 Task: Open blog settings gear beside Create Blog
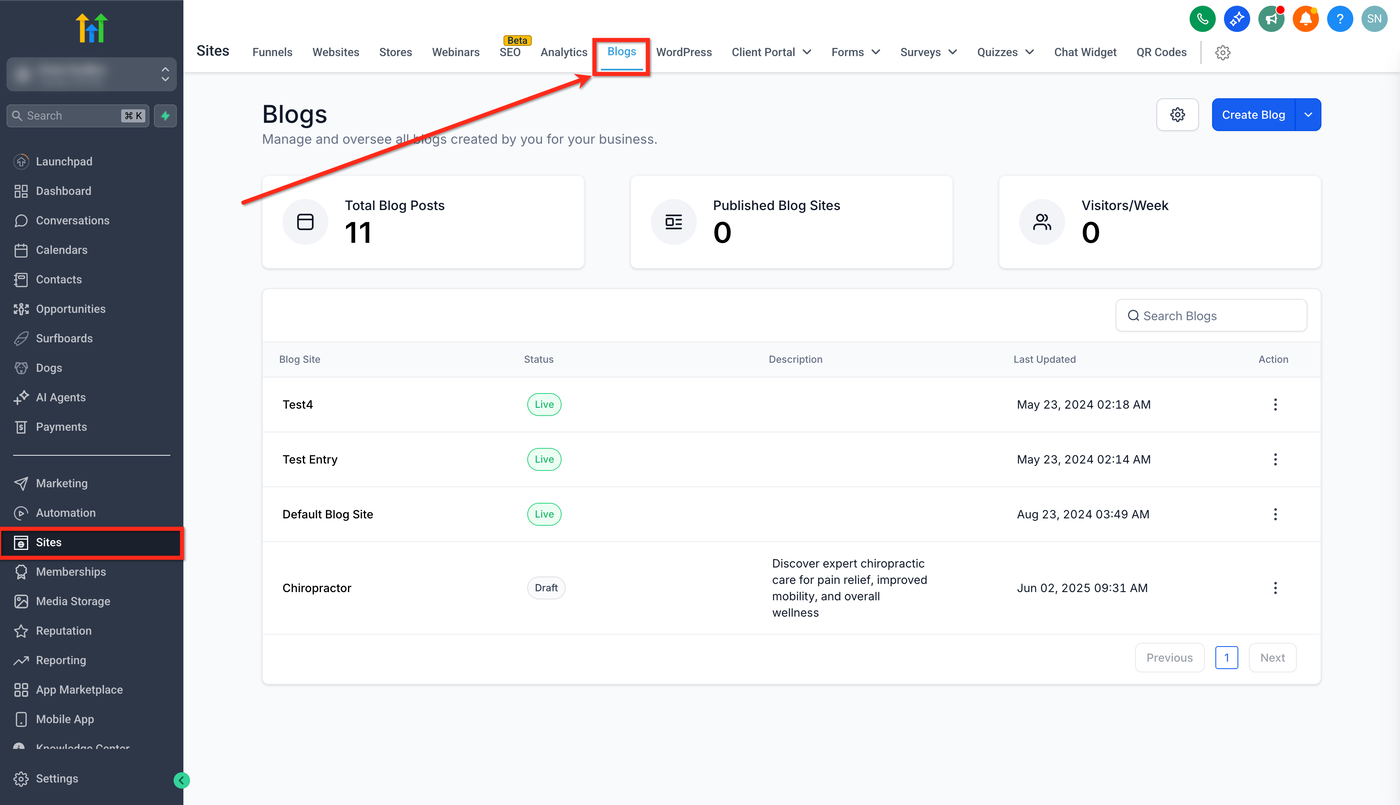[x=1177, y=115]
